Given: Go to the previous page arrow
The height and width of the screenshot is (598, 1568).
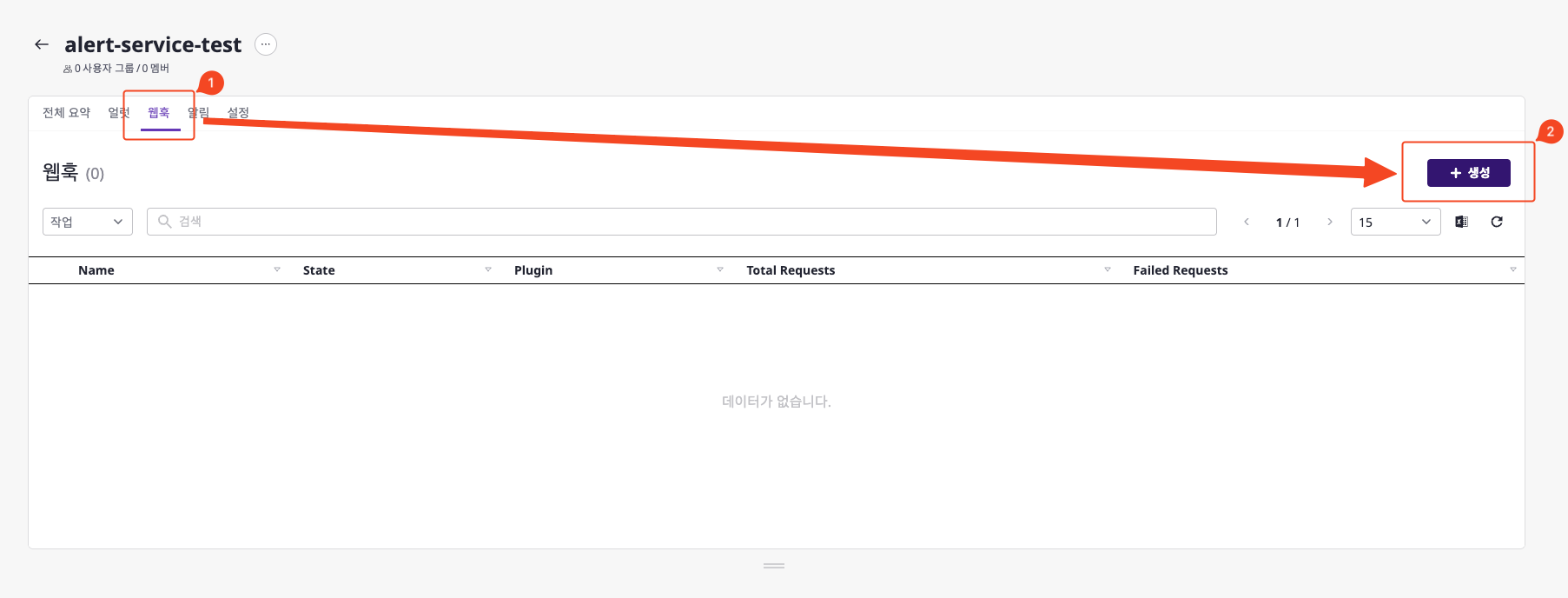Looking at the screenshot, I should [x=1247, y=222].
